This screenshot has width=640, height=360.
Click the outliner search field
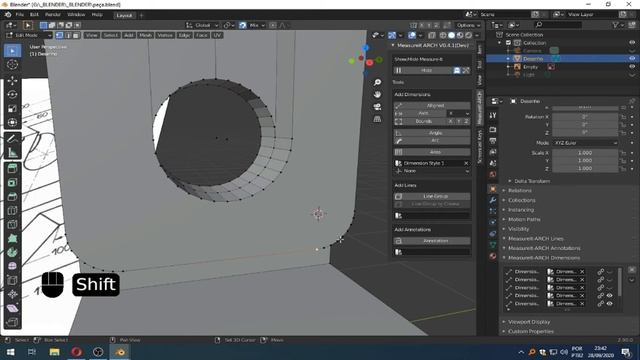pos(558,25)
